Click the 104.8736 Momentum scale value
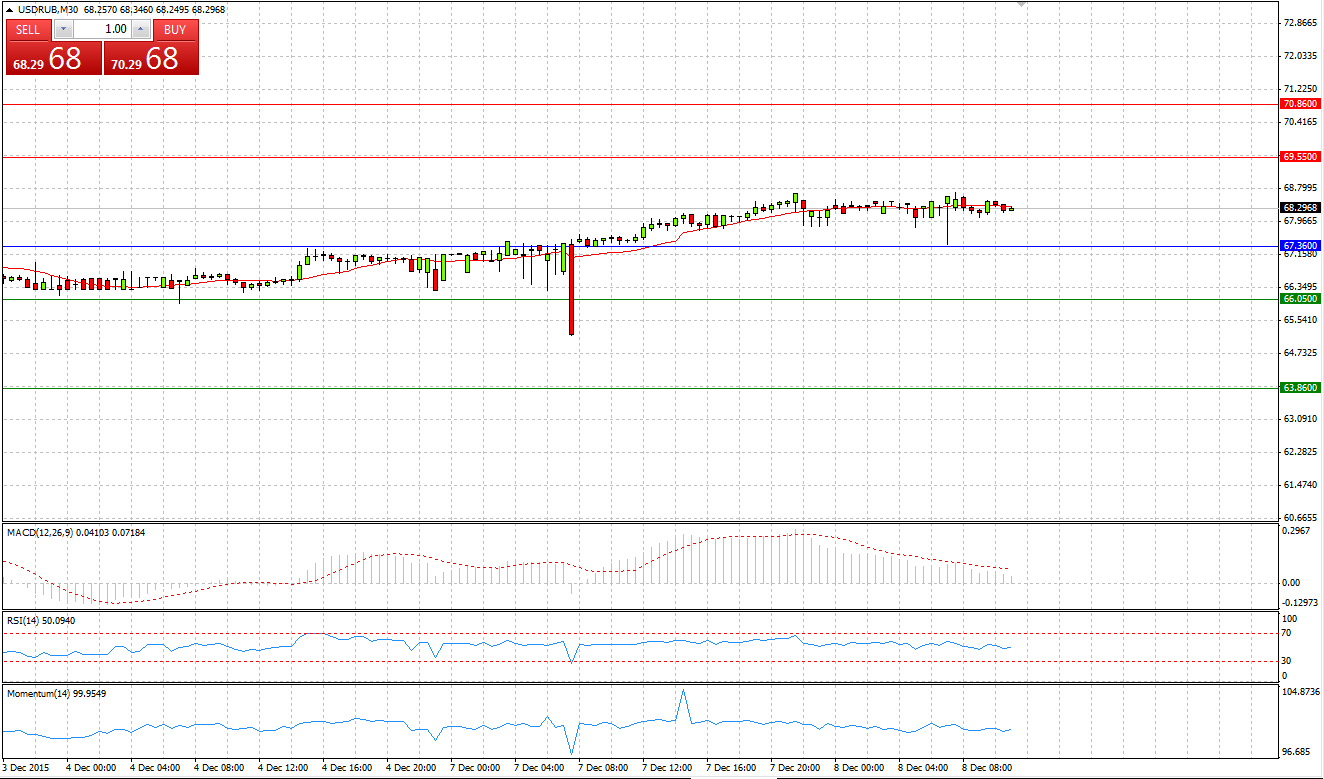Image resolution: width=1324 pixels, height=779 pixels. coord(1300,692)
